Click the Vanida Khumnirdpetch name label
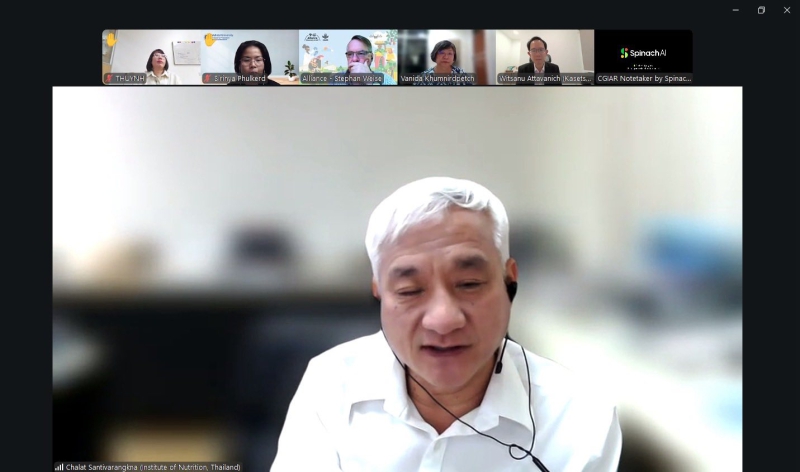The image size is (800, 472). pyautogui.click(x=438, y=78)
